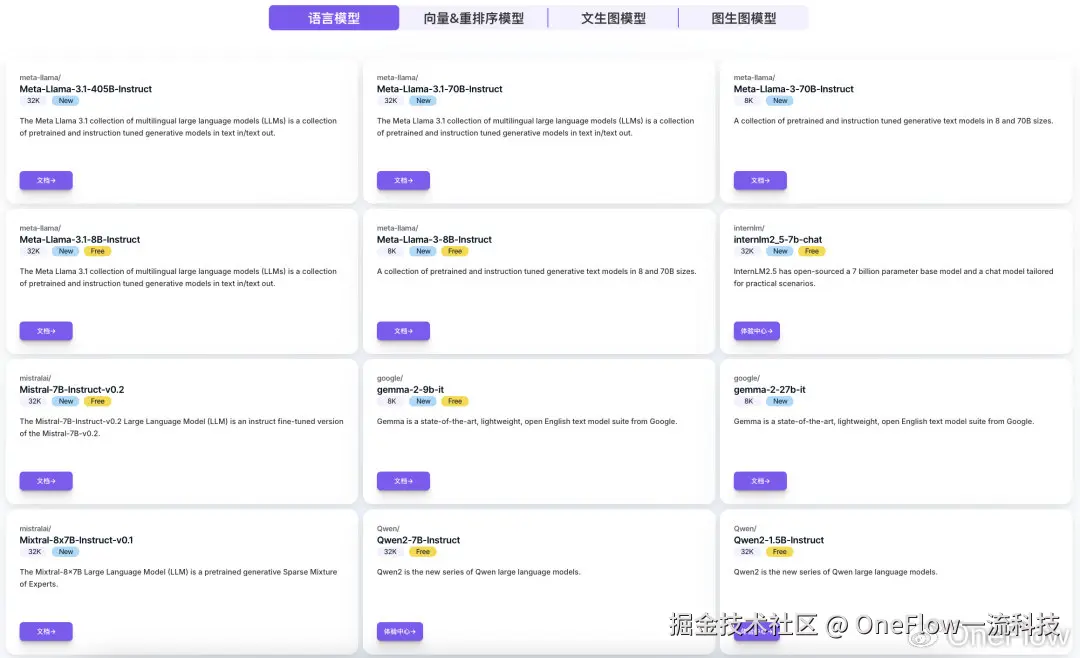This screenshot has height=658, width=1080.
Task: Click the gemma-2-27b-it title
Action: [x=769, y=389]
